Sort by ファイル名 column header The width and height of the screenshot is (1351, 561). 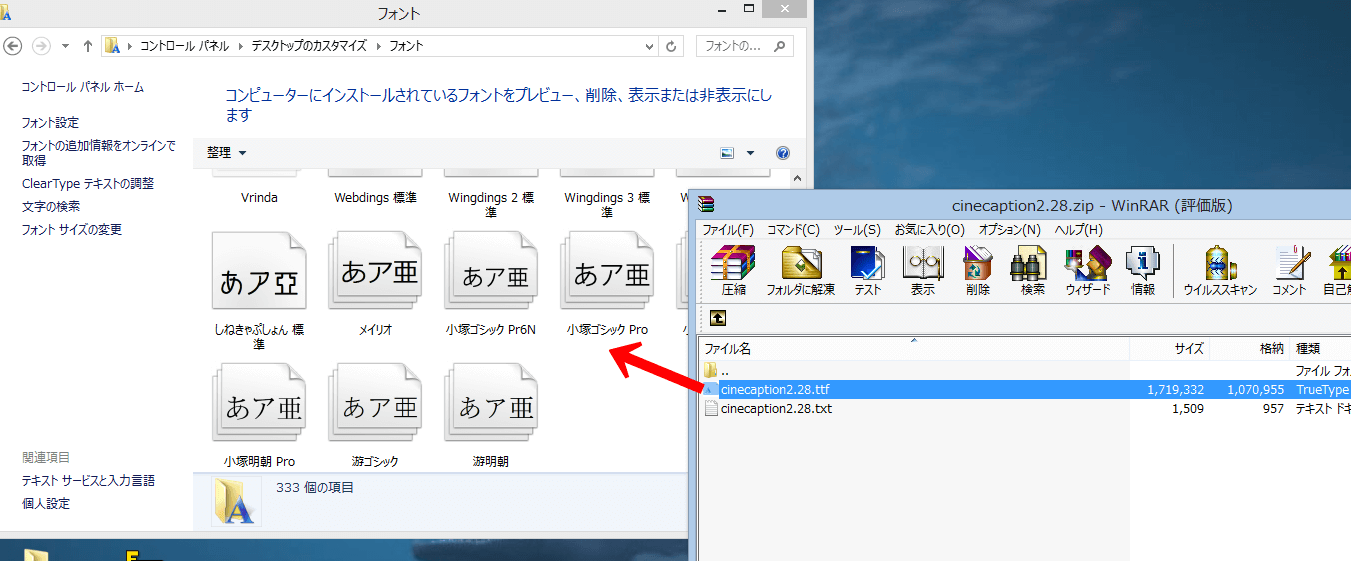coord(914,349)
